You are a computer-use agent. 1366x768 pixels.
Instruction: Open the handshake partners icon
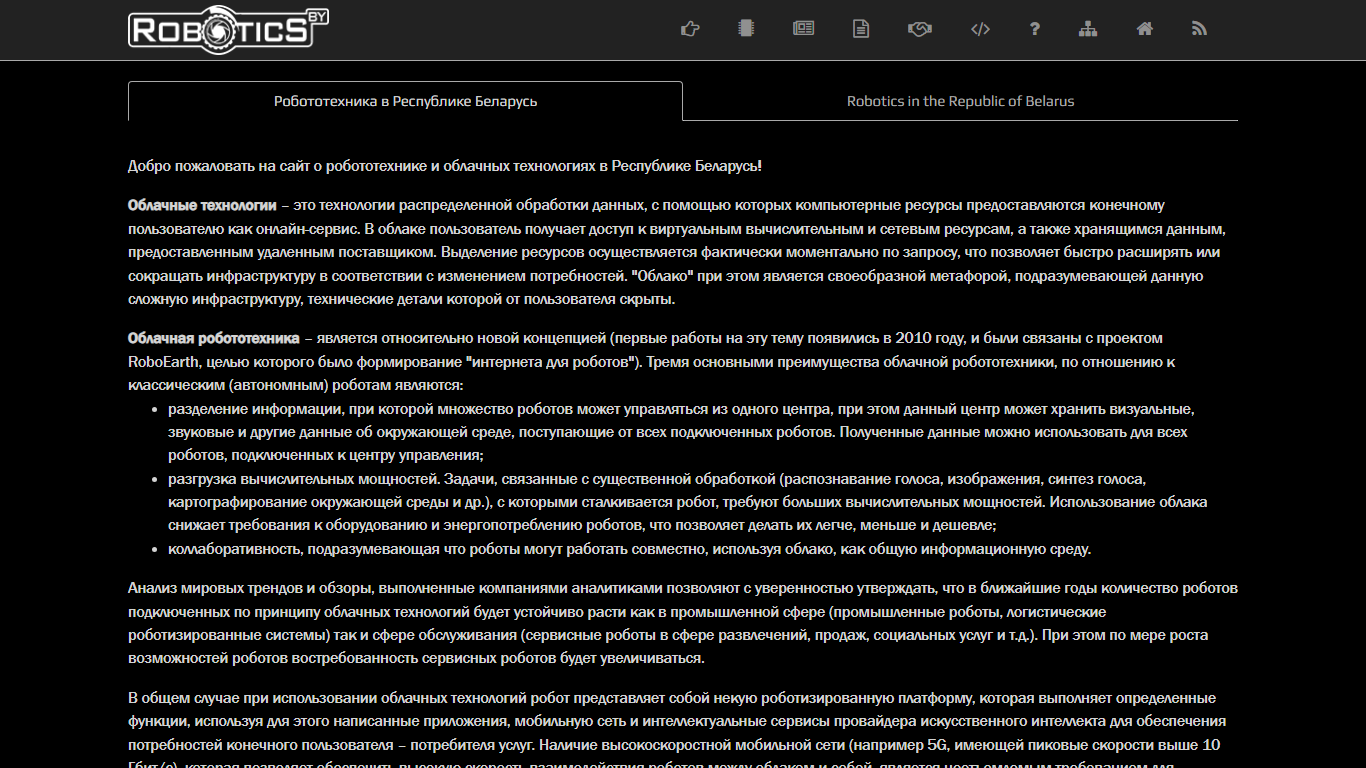coord(920,29)
